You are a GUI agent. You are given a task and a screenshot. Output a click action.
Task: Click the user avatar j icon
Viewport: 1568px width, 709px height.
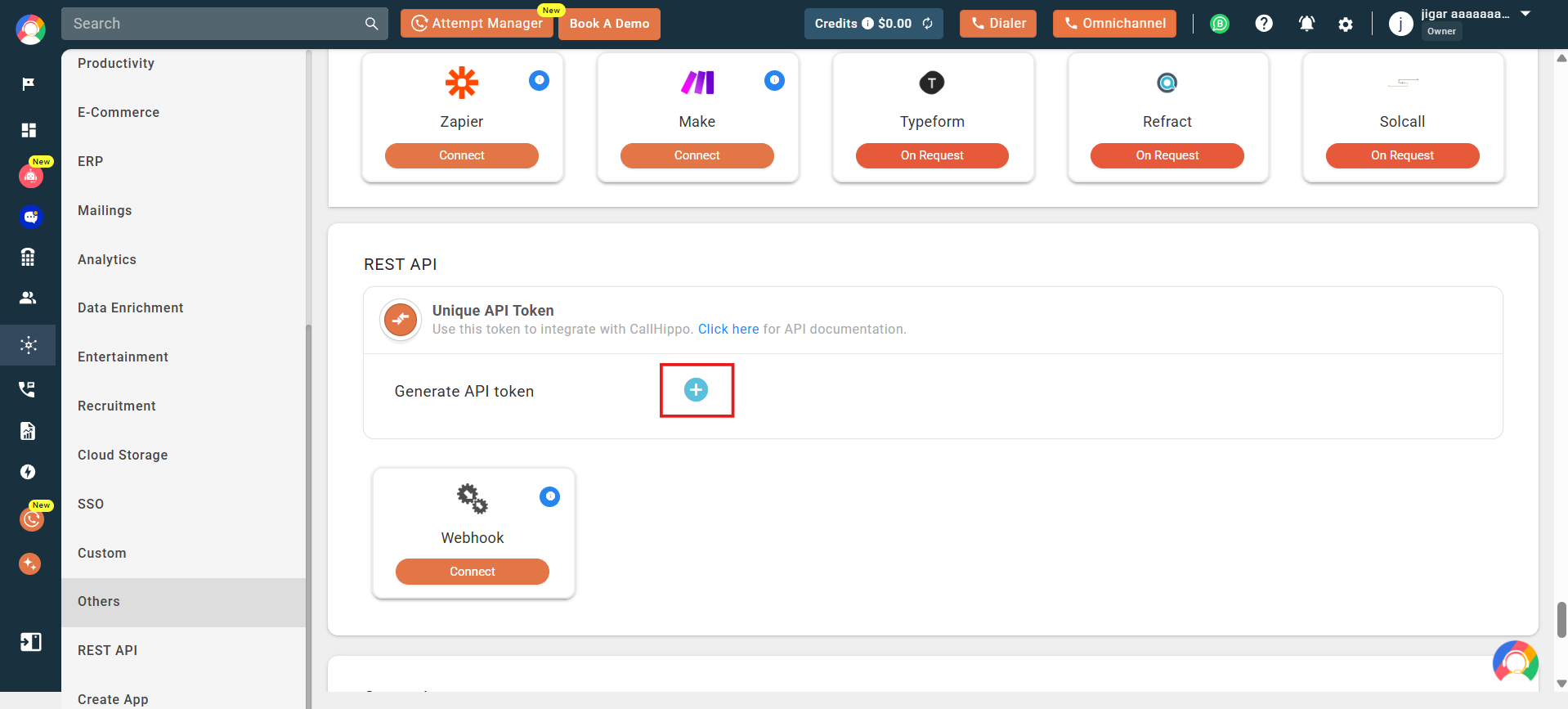click(x=1400, y=25)
